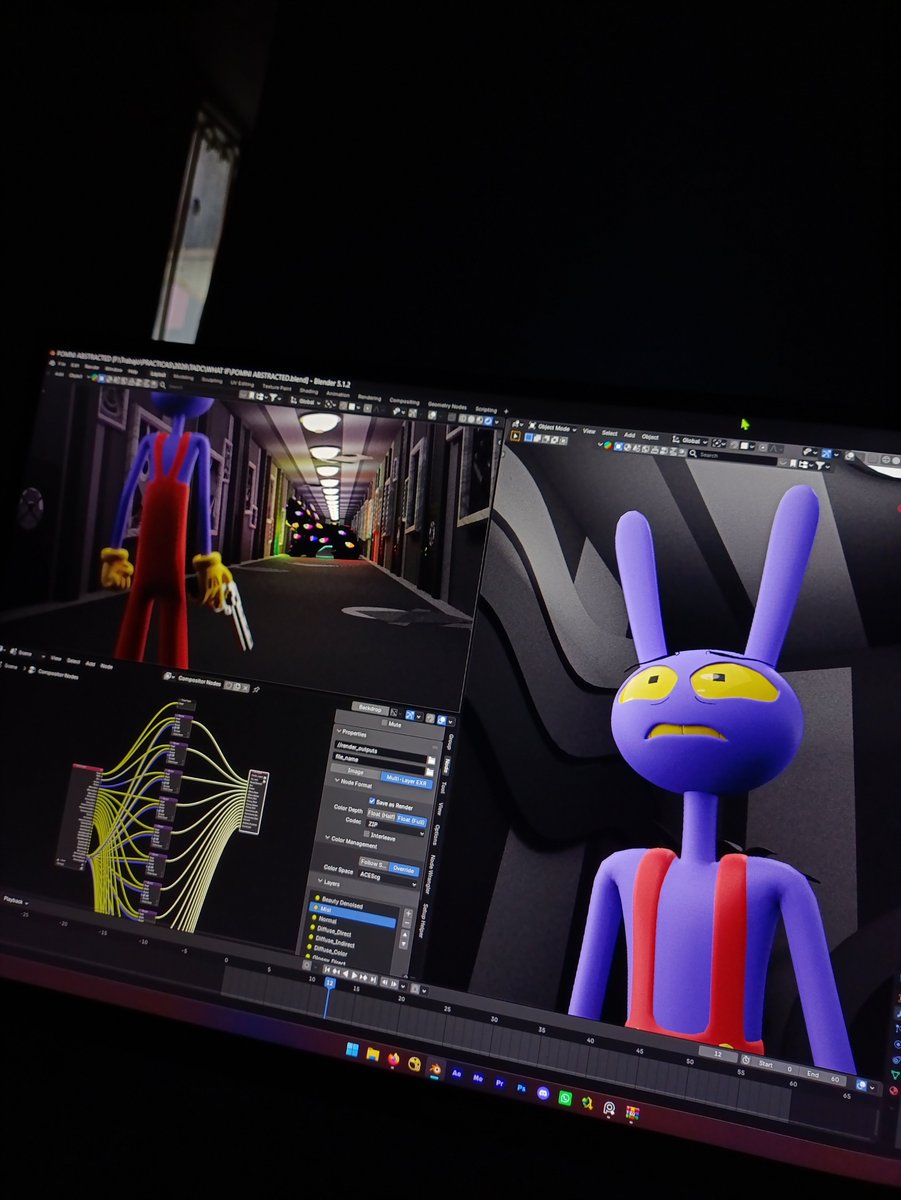Select Float (Half) color depth
Image resolution: width=901 pixels, height=1200 pixels.
point(381,814)
